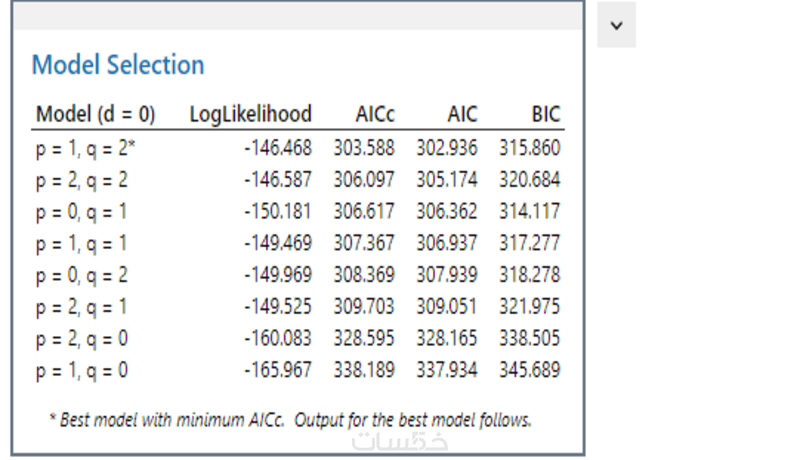The image size is (800, 460).
Task: Click the Model Selection heading
Action: pos(118,66)
